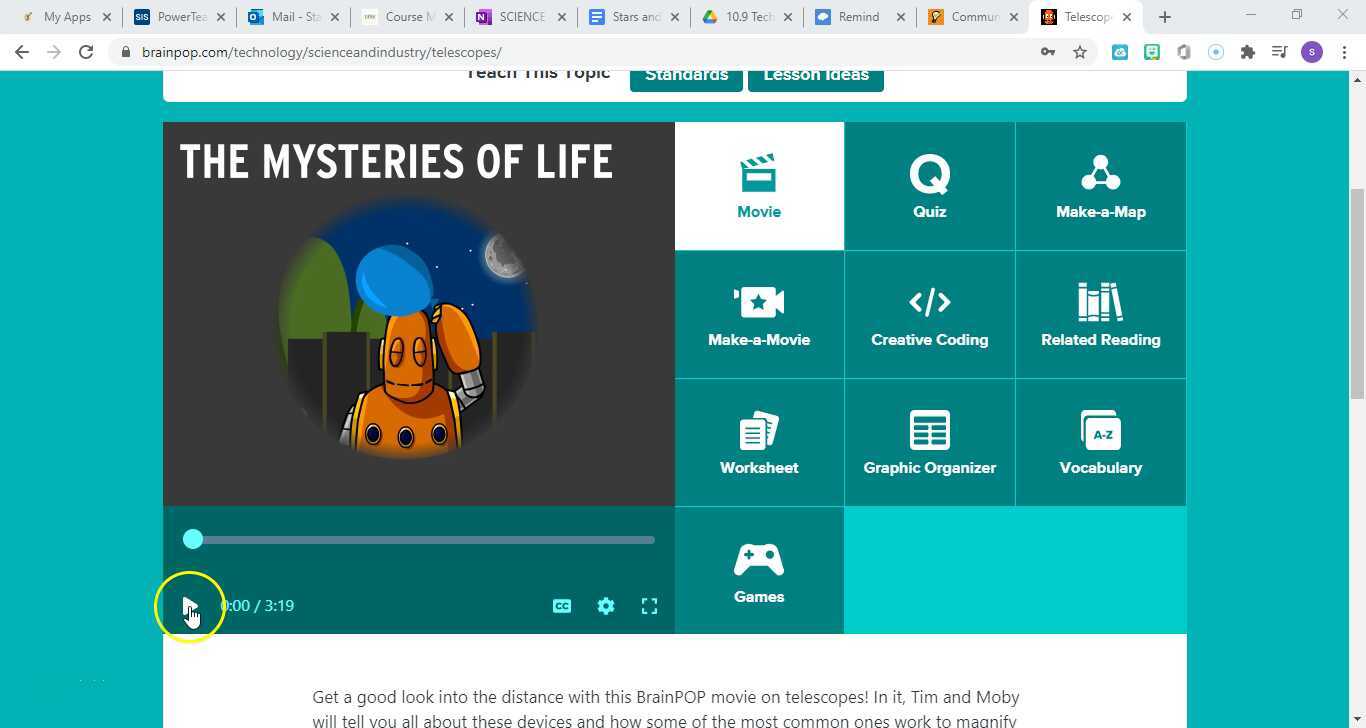Select the Make-a-Map activity
Screen dimensions: 1366x728
tap(1100, 185)
